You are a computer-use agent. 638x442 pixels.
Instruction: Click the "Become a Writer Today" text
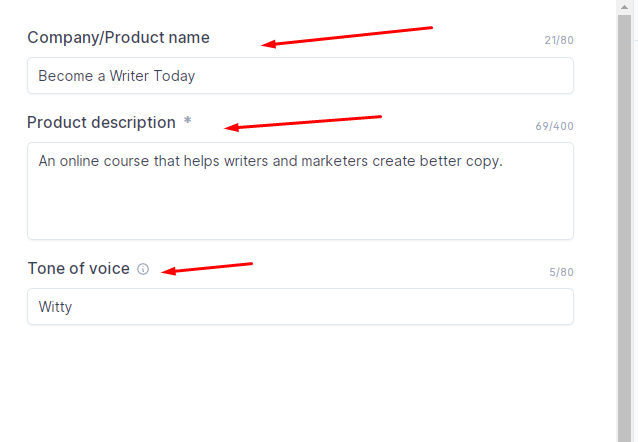[x=117, y=76]
